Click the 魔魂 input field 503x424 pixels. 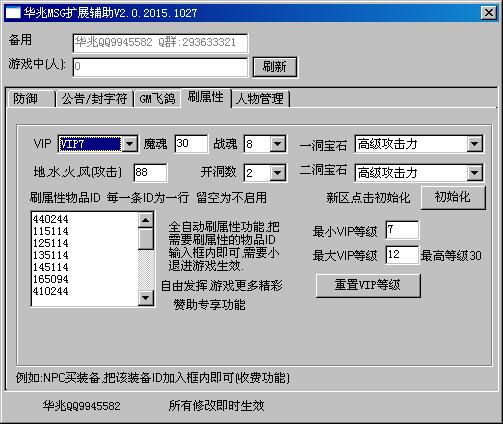point(191,144)
